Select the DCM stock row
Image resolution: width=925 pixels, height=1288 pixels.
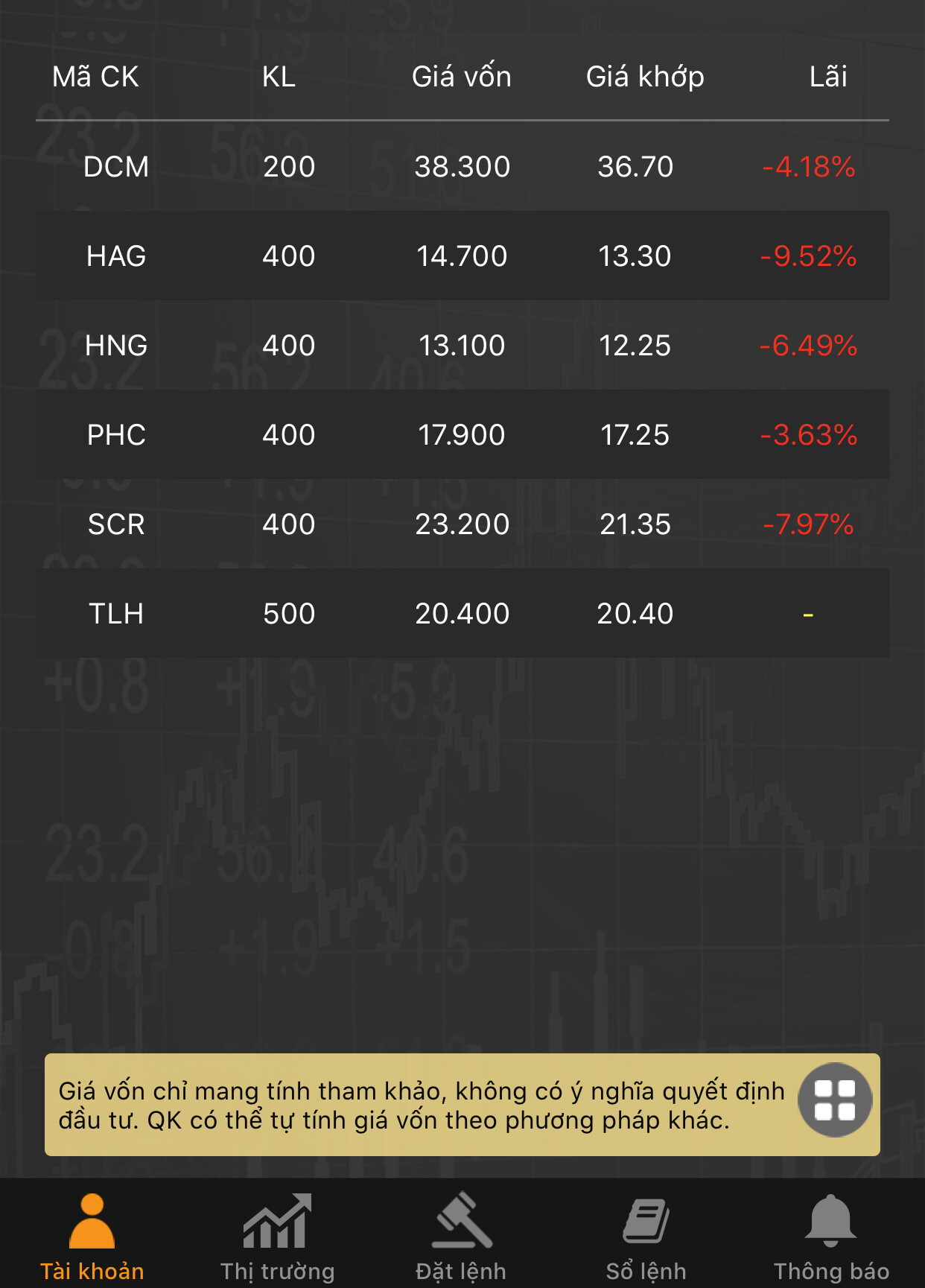pos(462,166)
